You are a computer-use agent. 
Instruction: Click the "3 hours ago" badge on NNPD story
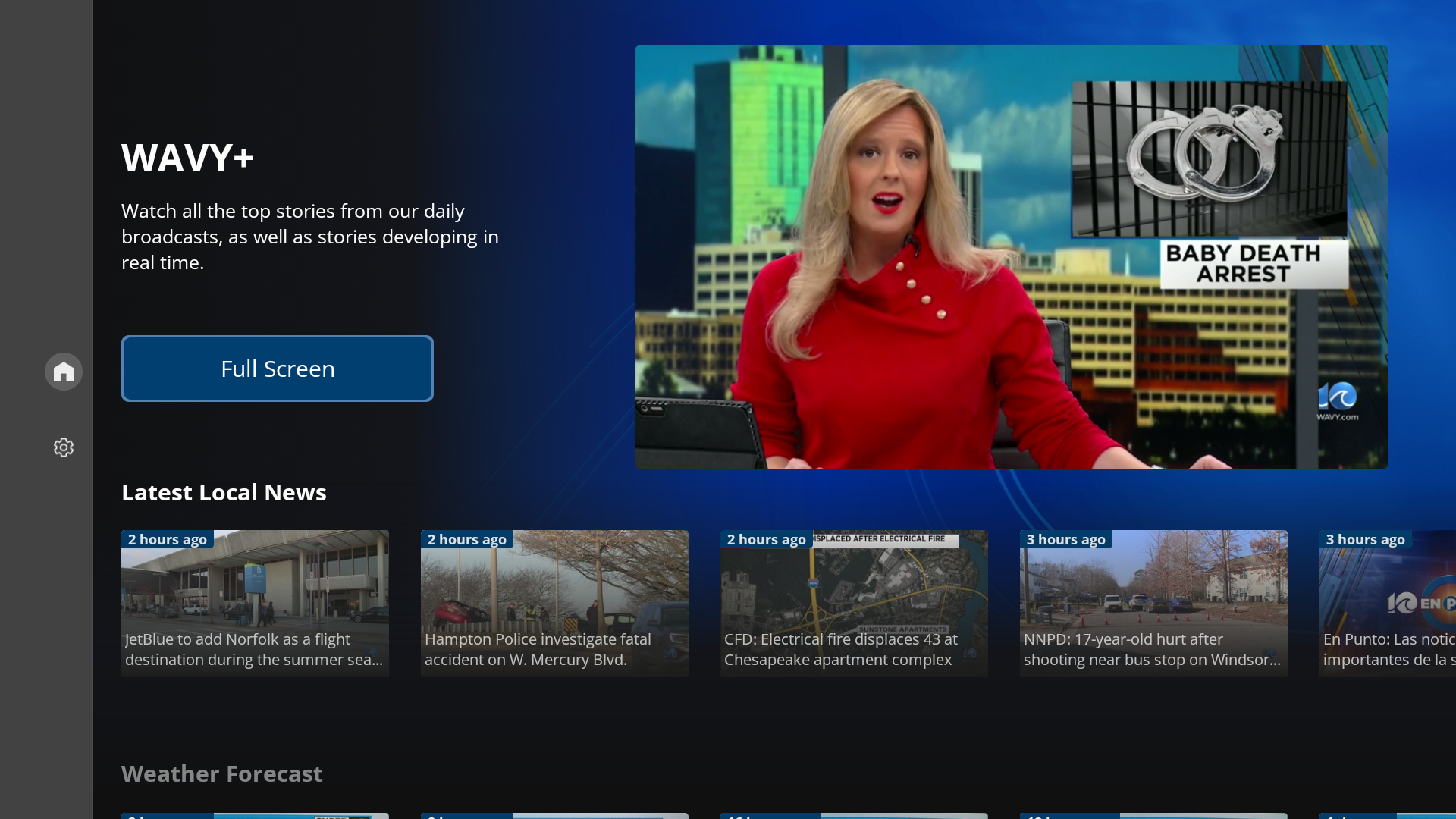(1065, 540)
